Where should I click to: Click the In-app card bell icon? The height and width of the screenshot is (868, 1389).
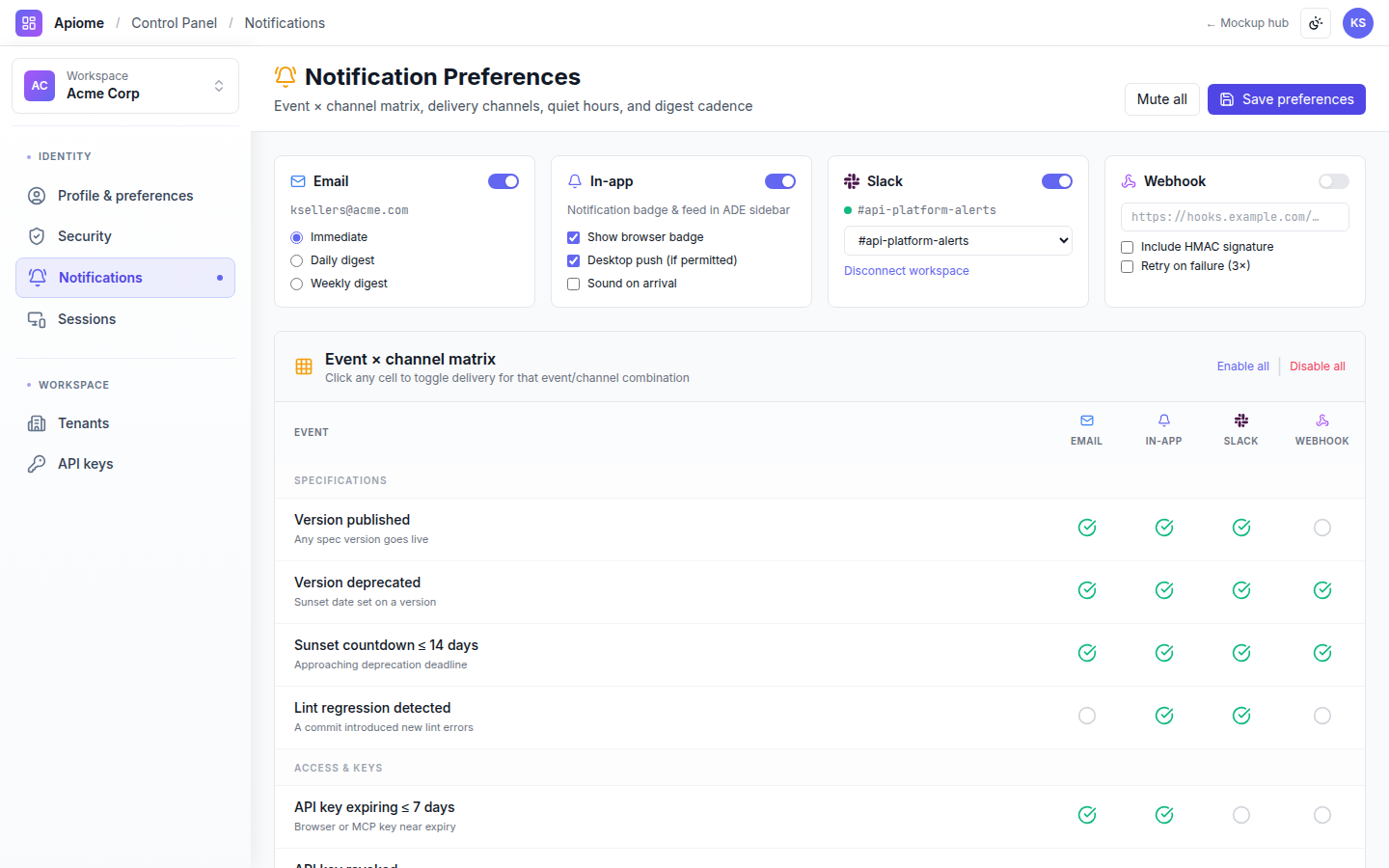(x=575, y=181)
